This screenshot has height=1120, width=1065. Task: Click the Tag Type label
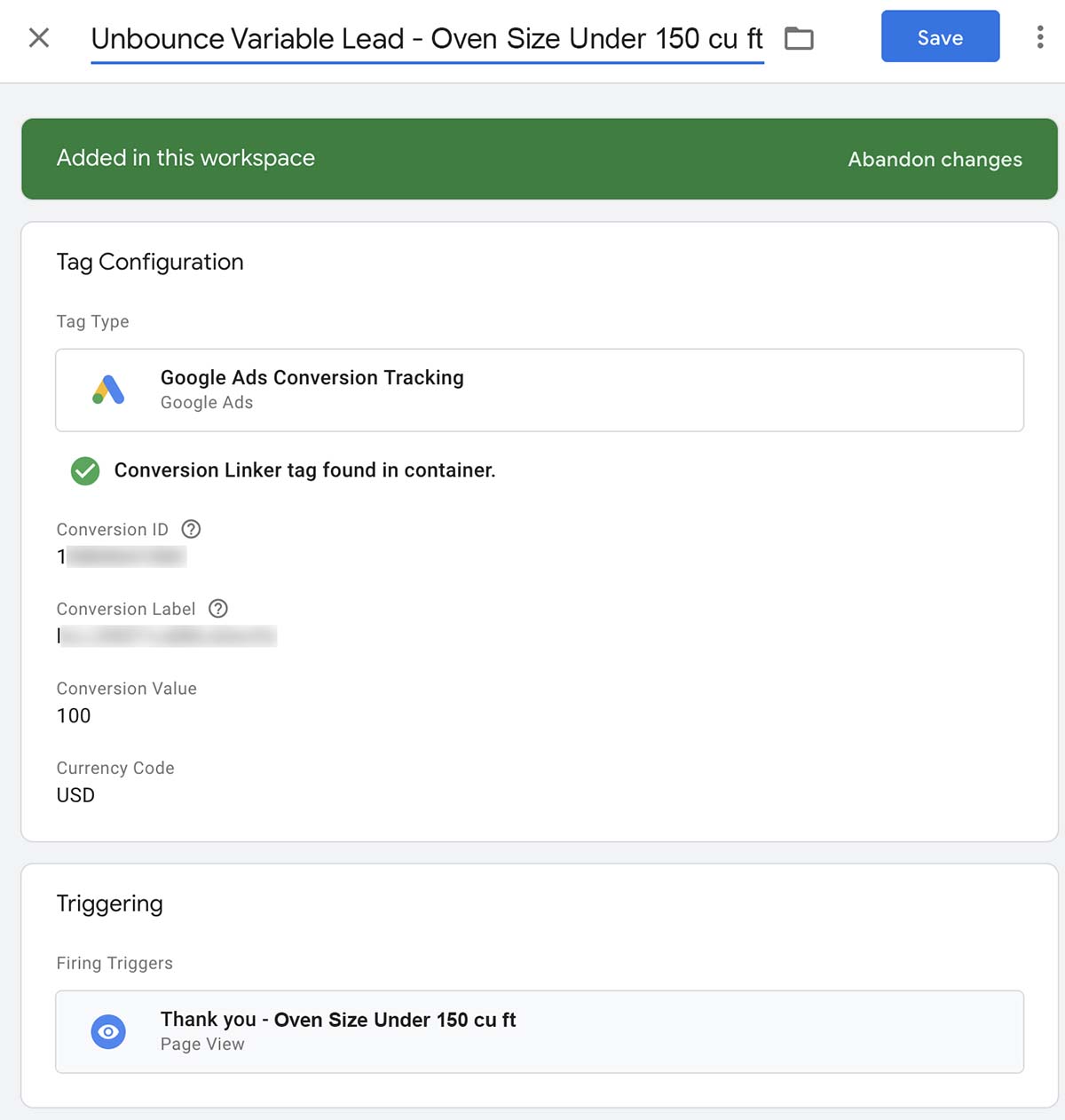point(93,321)
